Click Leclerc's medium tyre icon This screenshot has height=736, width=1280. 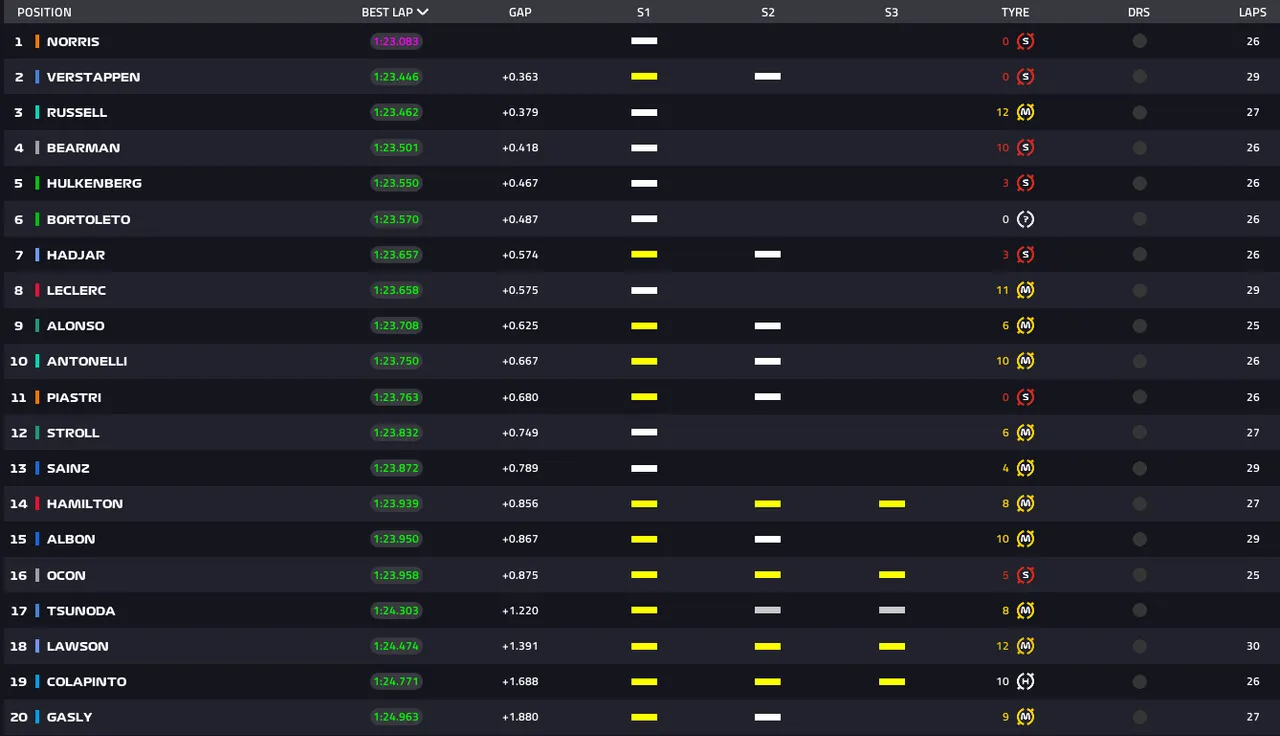1025,291
